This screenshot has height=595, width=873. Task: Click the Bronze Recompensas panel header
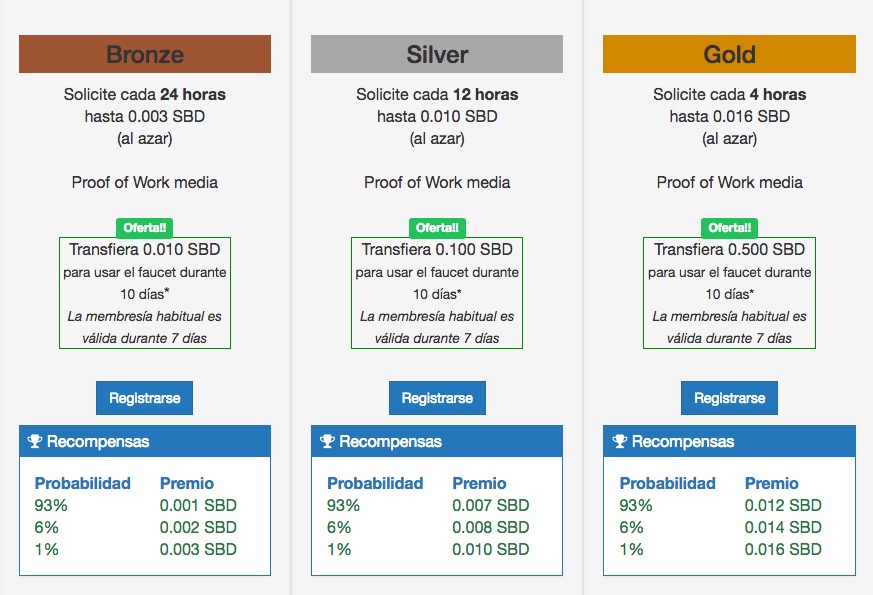145,441
